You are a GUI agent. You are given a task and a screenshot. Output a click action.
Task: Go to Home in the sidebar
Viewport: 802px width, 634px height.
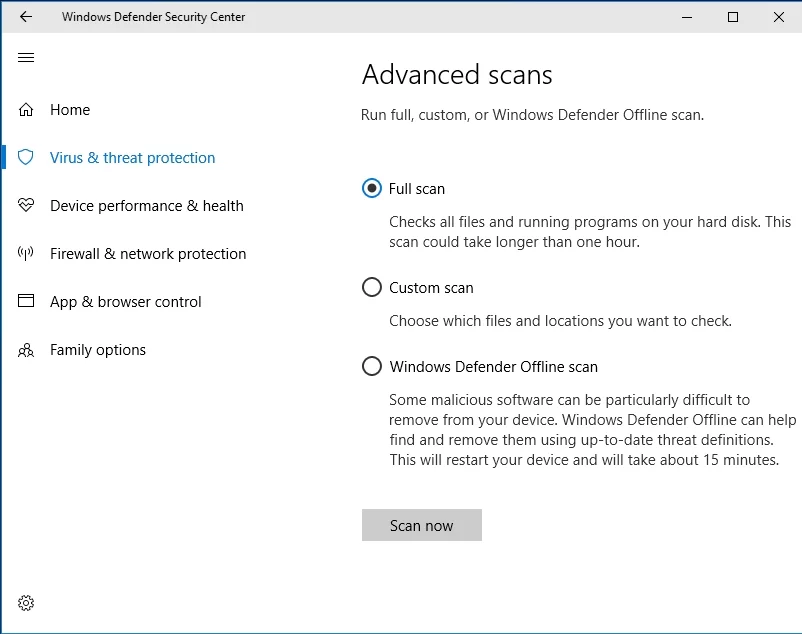click(70, 110)
